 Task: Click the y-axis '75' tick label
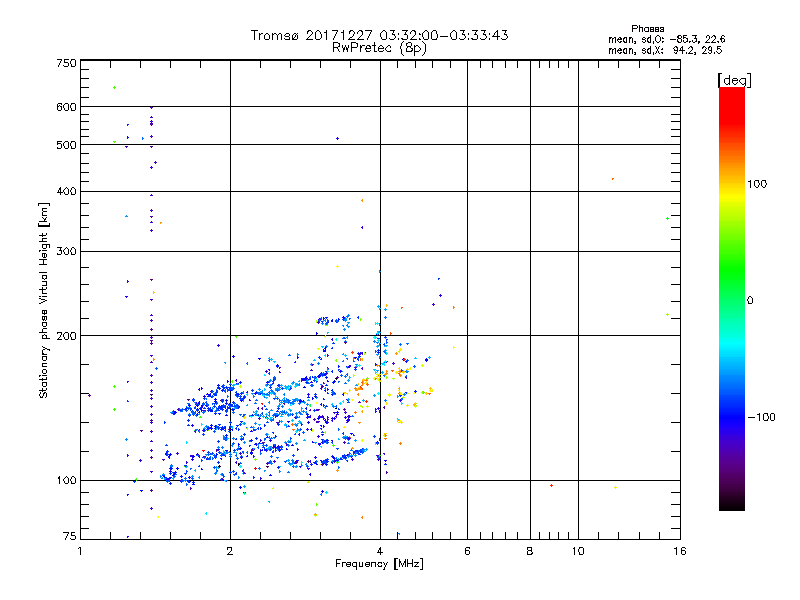[70, 536]
